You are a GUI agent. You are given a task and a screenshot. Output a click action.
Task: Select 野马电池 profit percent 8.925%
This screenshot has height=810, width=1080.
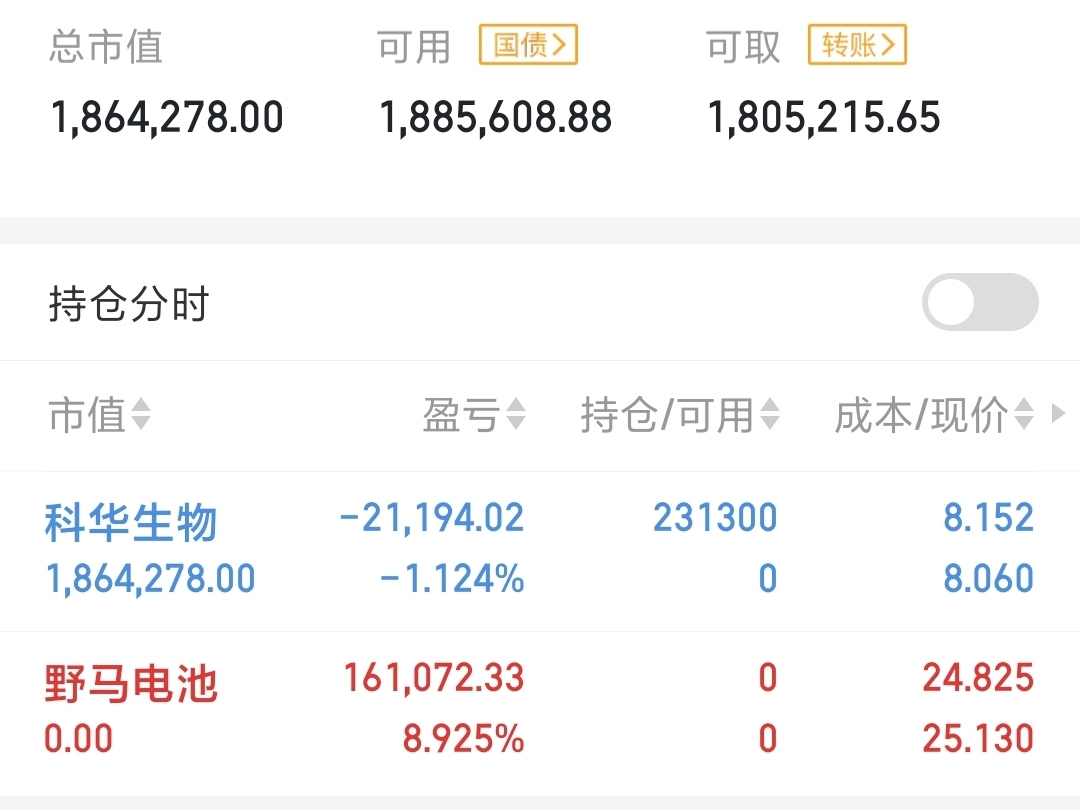click(464, 738)
